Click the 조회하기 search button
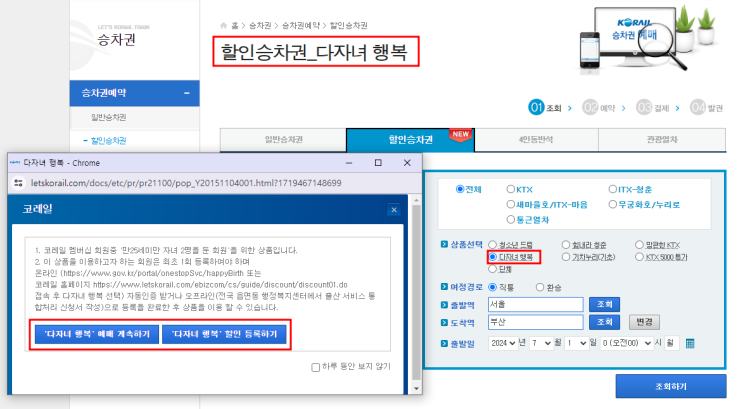This screenshot has width=743, height=409. (x=671, y=386)
